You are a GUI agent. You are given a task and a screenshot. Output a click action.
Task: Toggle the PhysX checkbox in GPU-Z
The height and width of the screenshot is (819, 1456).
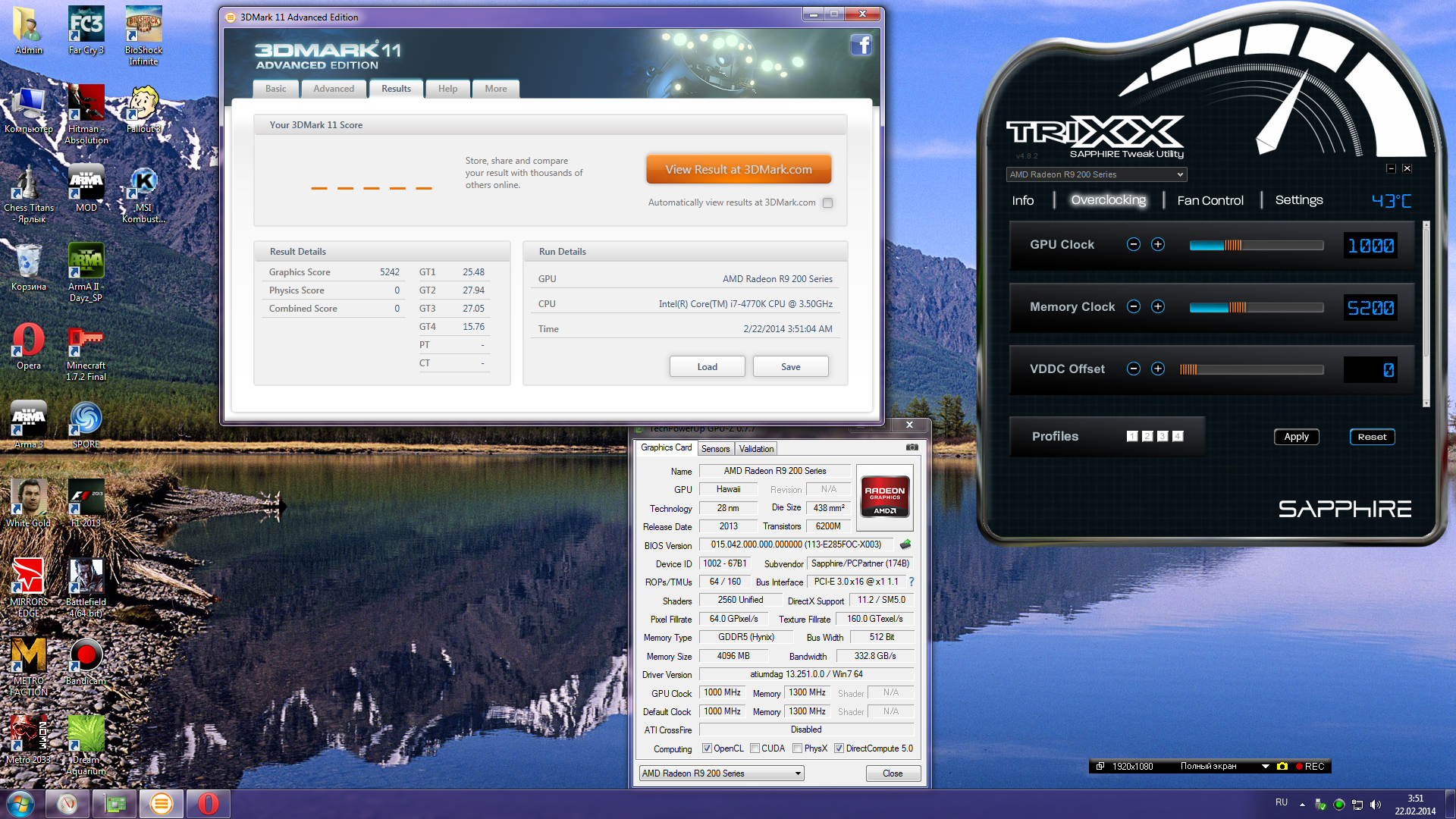point(798,748)
